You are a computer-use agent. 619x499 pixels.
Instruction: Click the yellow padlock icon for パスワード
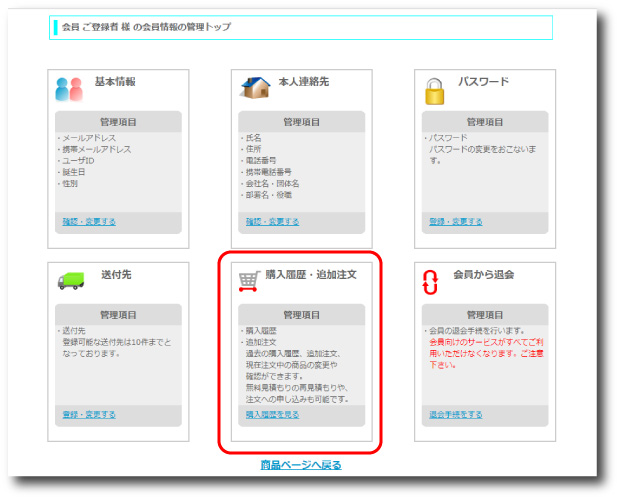click(x=433, y=90)
